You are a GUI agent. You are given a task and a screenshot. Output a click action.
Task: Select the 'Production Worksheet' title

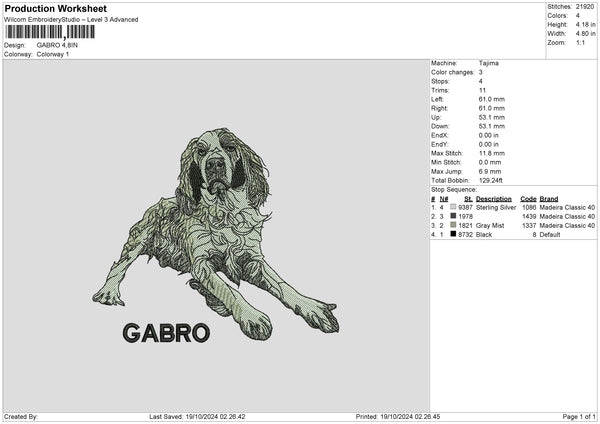pos(55,8)
